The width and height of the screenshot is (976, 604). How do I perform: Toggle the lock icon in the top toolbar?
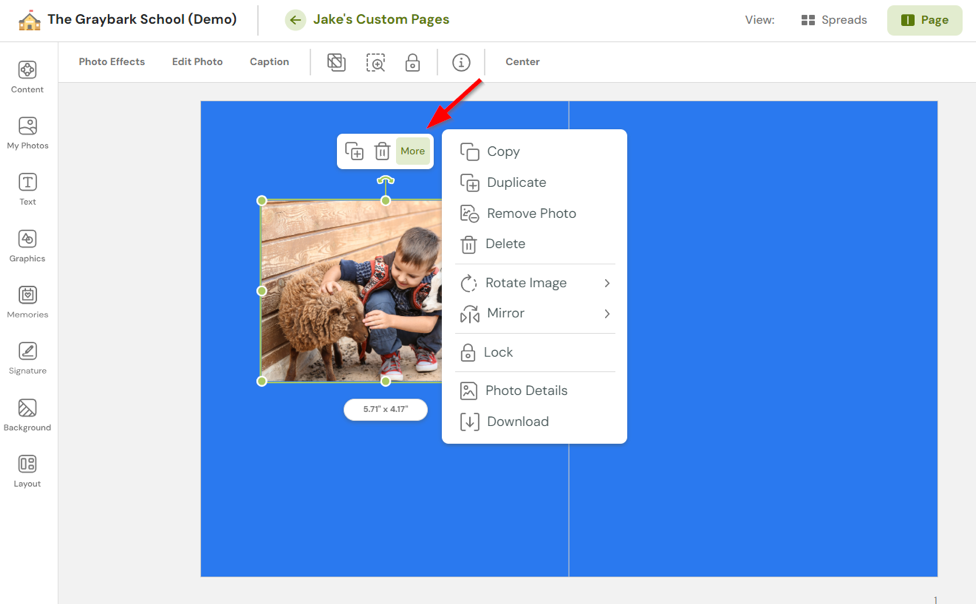tap(412, 62)
